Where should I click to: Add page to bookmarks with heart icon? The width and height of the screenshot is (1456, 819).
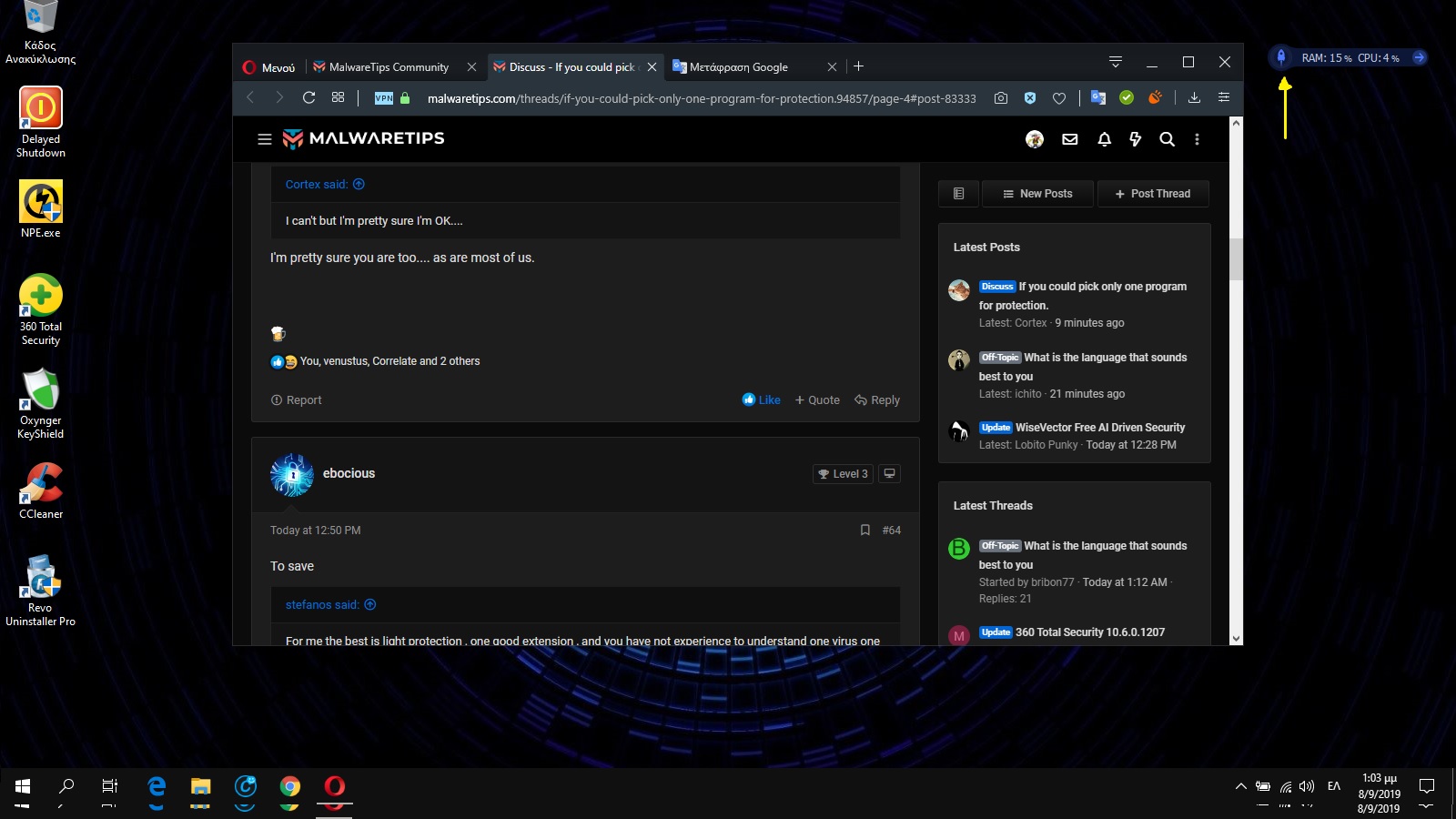pos(1059,98)
